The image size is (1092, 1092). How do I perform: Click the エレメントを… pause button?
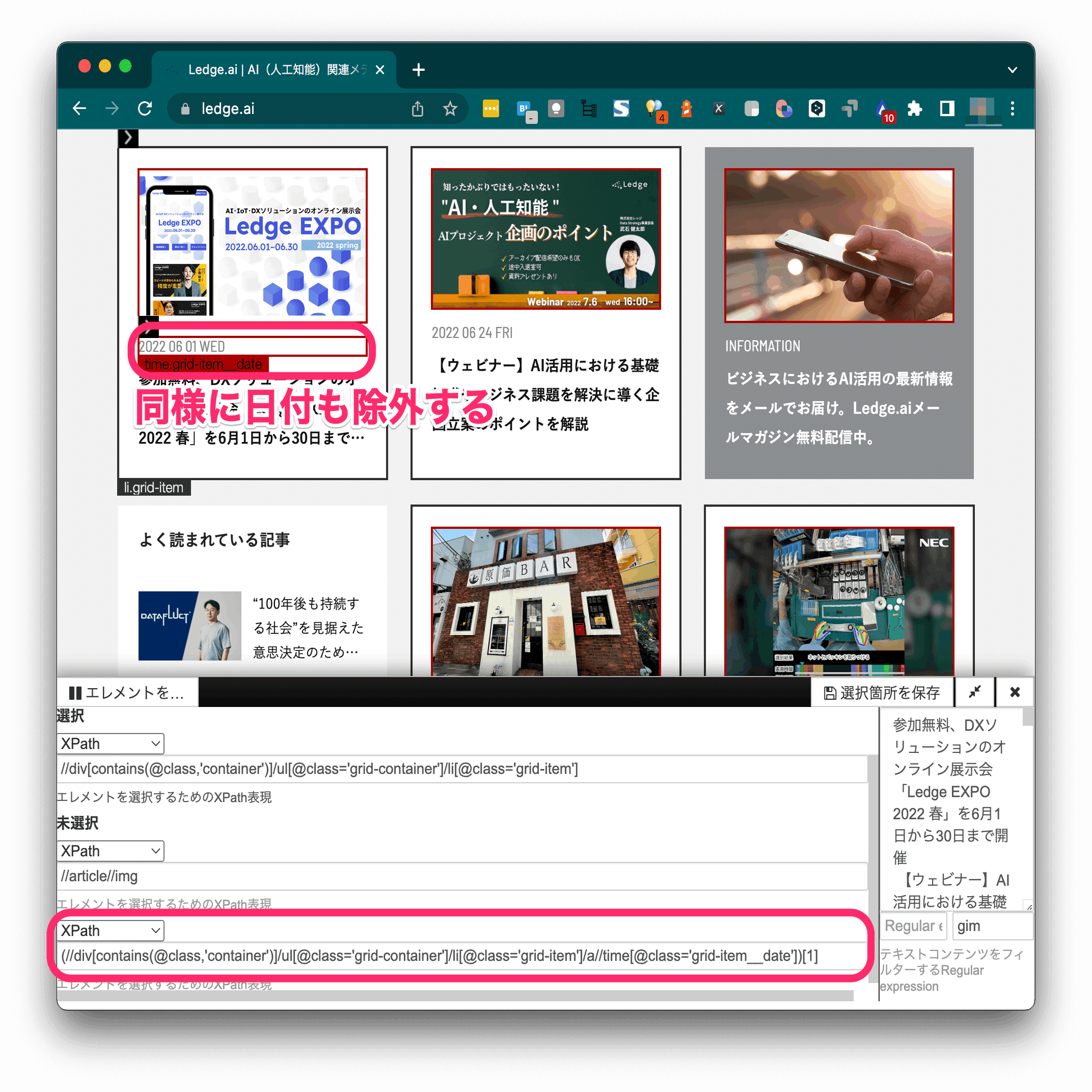pos(127,693)
